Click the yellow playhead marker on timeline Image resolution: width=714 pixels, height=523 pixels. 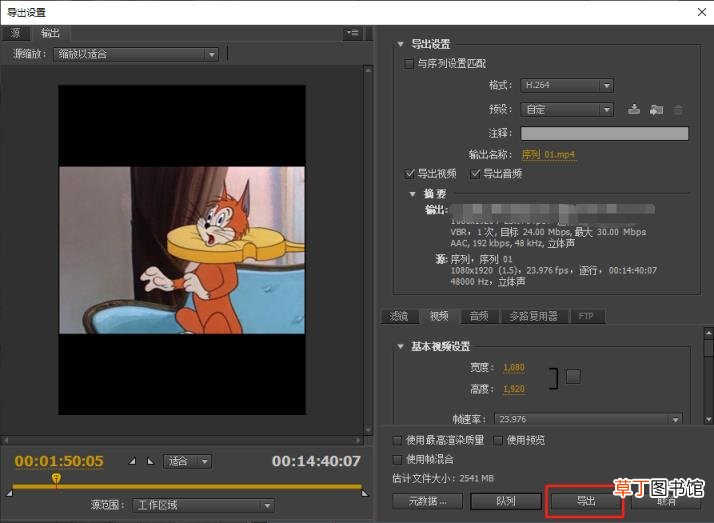pyautogui.click(x=56, y=479)
